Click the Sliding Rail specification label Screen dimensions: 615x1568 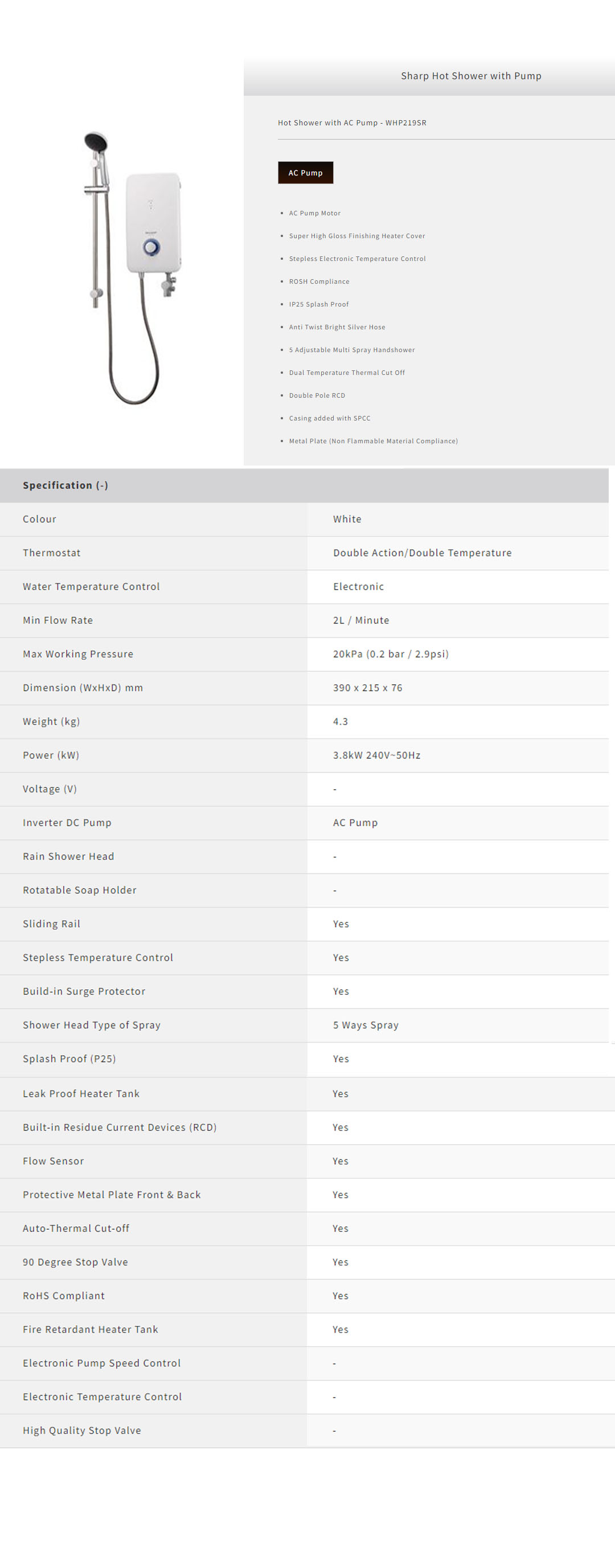click(x=52, y=924)
